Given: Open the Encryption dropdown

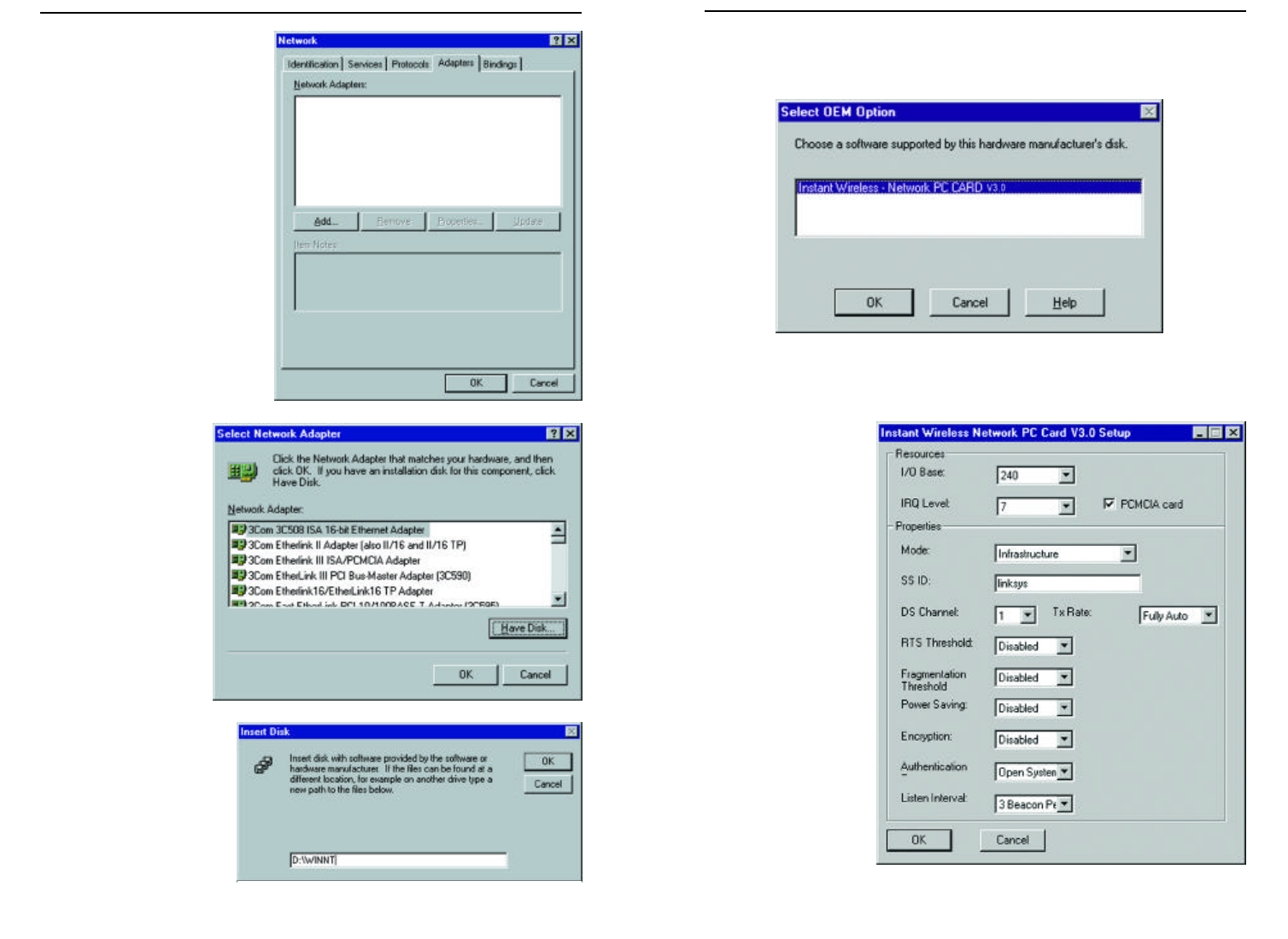Looking at the screenshot, I should [1065, 740].
